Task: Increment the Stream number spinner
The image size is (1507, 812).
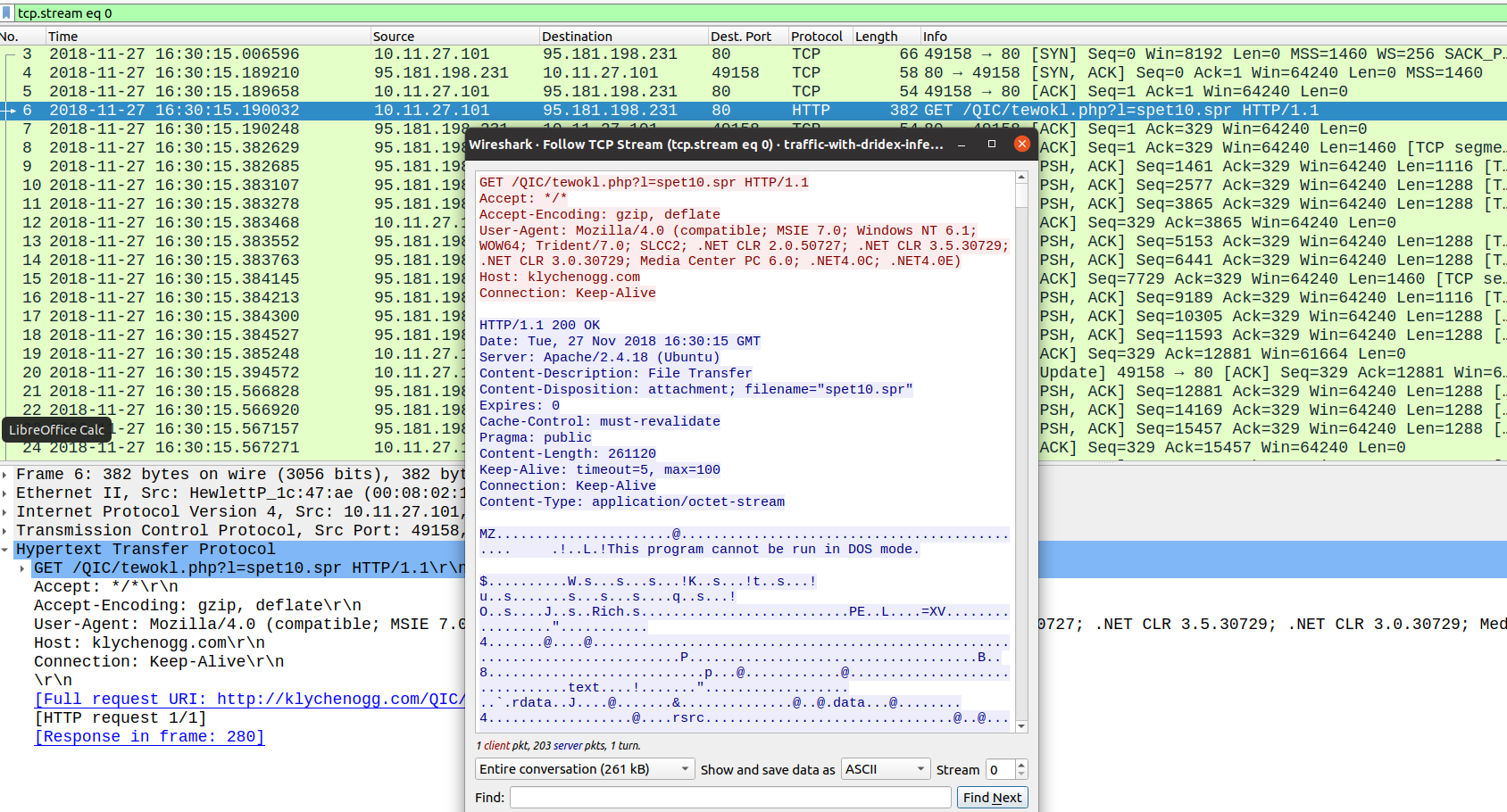Action: (1021, 765)
